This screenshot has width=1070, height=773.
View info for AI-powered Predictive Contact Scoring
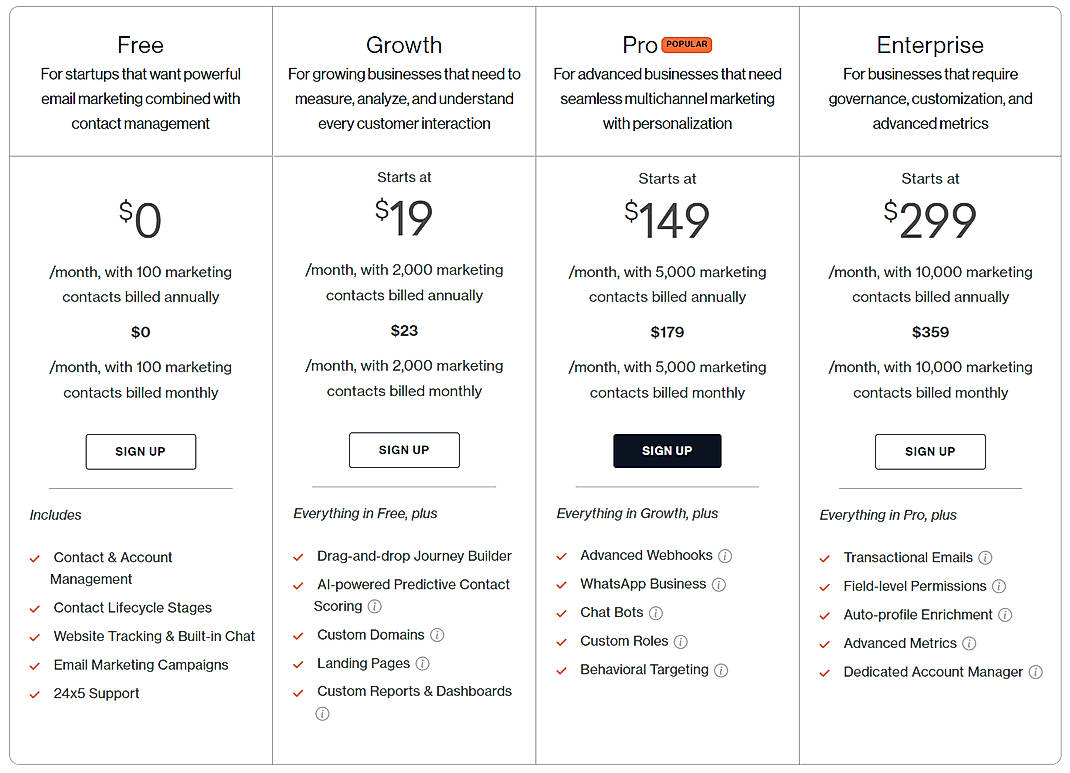click(x=375, y=606)
